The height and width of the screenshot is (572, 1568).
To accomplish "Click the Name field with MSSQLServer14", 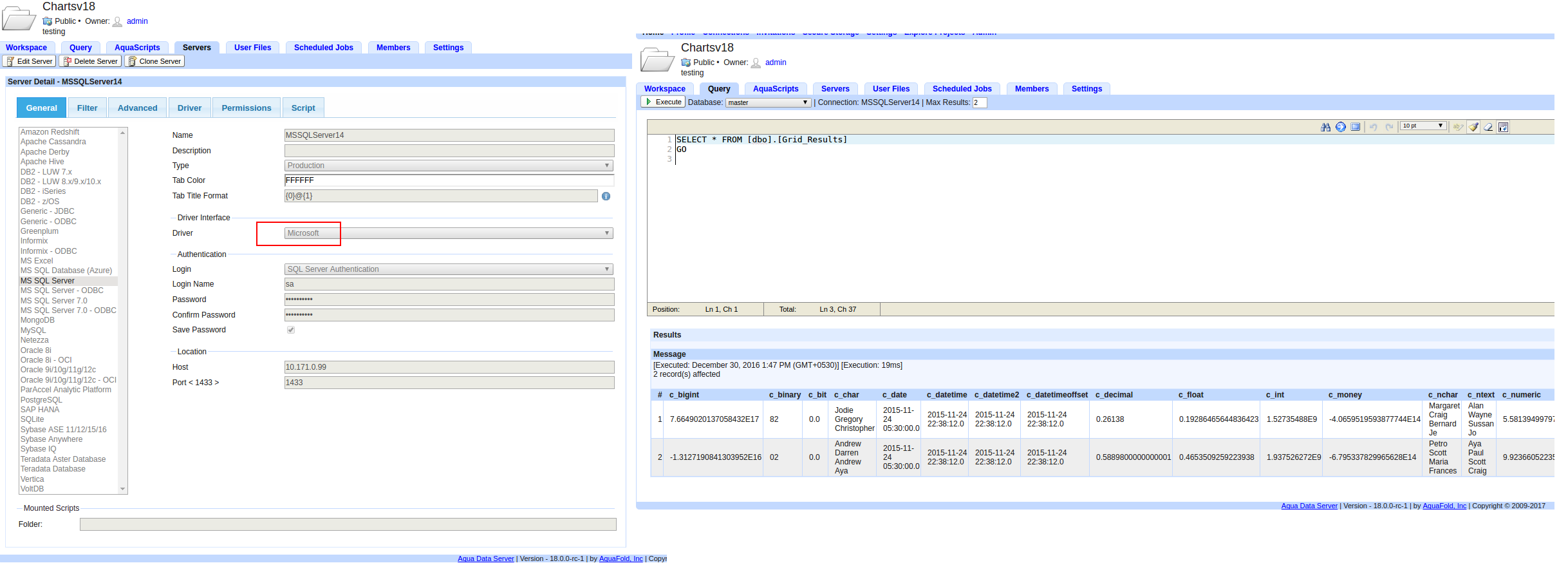I will point(449,136).
